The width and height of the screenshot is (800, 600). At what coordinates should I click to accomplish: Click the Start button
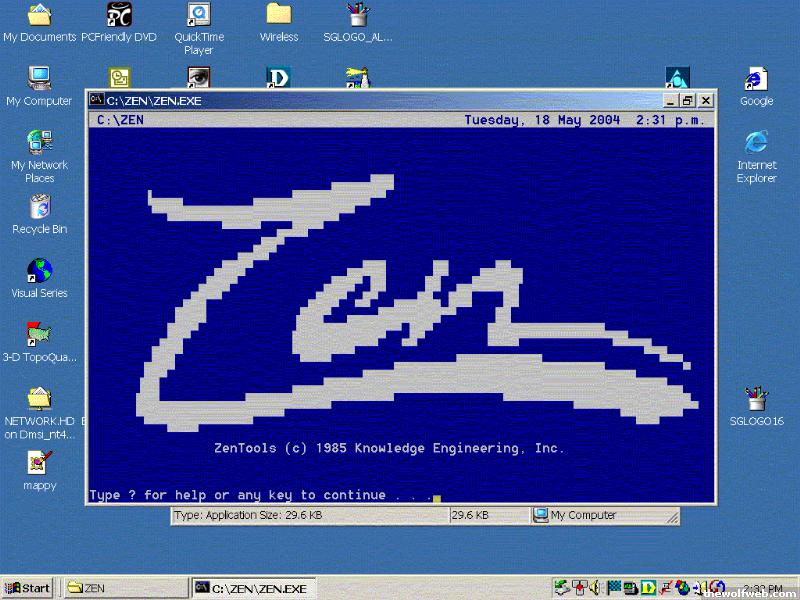pyautogui.click(x=28, y=588)
